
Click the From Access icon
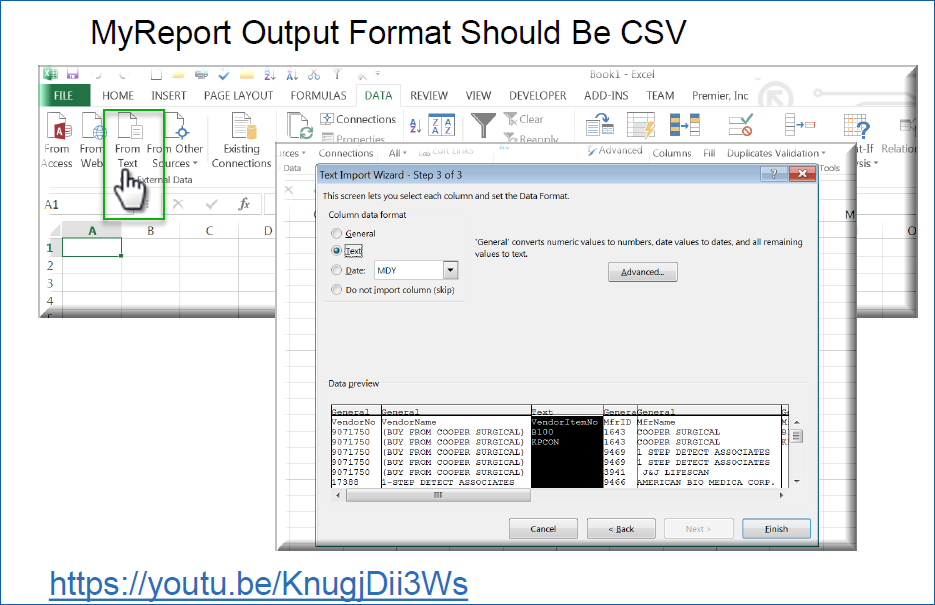tap(58, 140)
